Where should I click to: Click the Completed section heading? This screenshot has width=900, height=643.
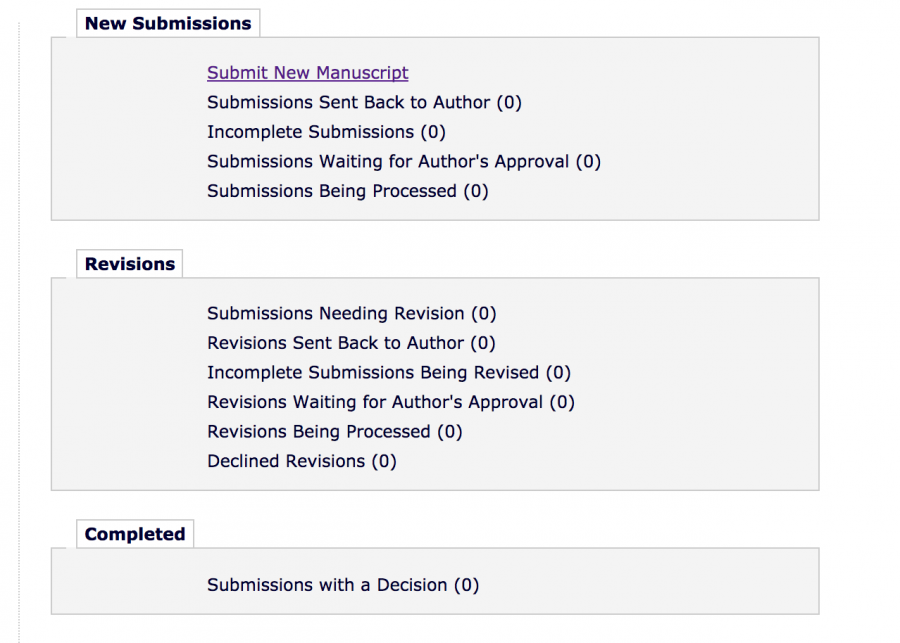pos(135,534)
